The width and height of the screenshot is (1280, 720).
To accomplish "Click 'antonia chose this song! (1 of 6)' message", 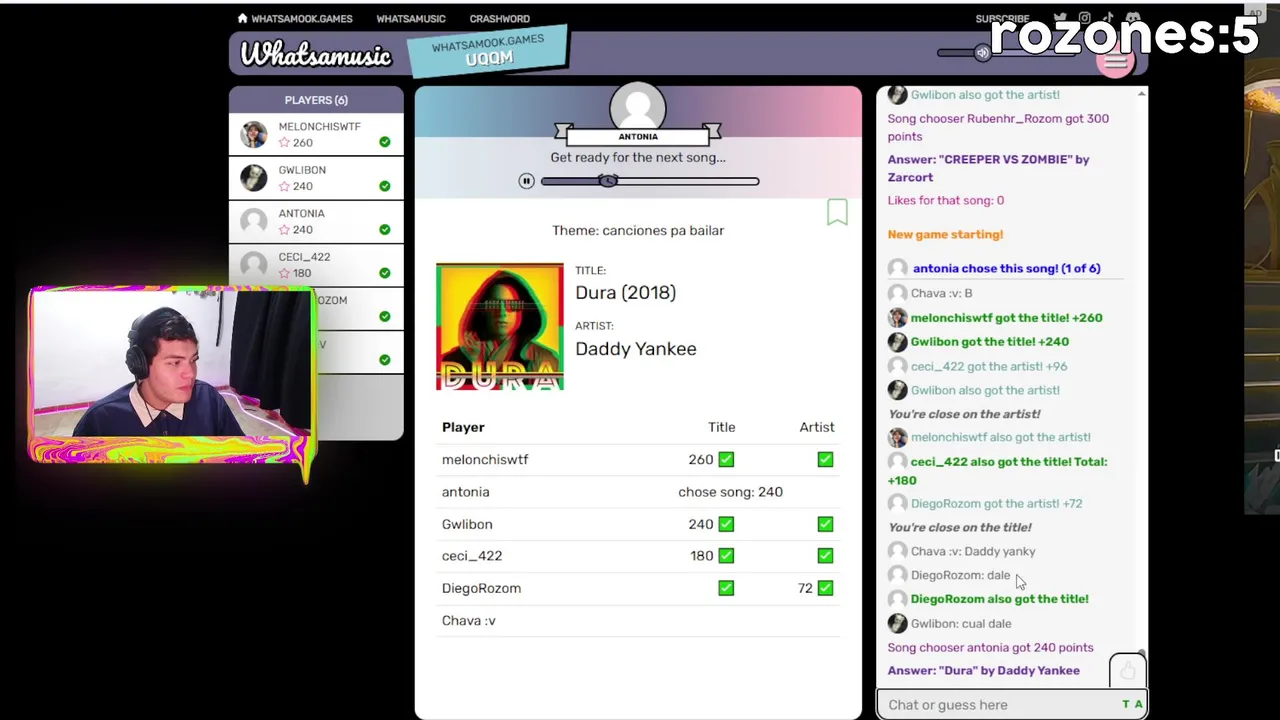I will (x=1006, y=268).
